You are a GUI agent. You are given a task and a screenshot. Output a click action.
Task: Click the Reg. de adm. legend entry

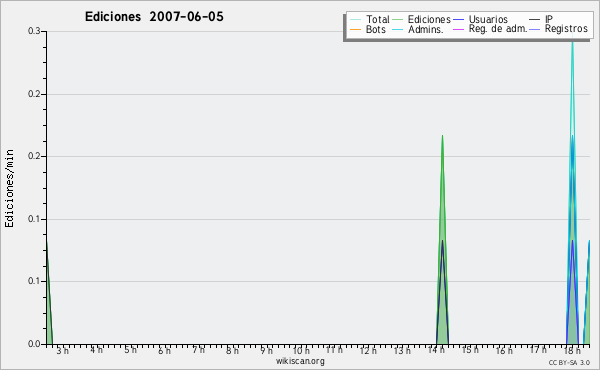pyautogui.click(x=491, y=29)
